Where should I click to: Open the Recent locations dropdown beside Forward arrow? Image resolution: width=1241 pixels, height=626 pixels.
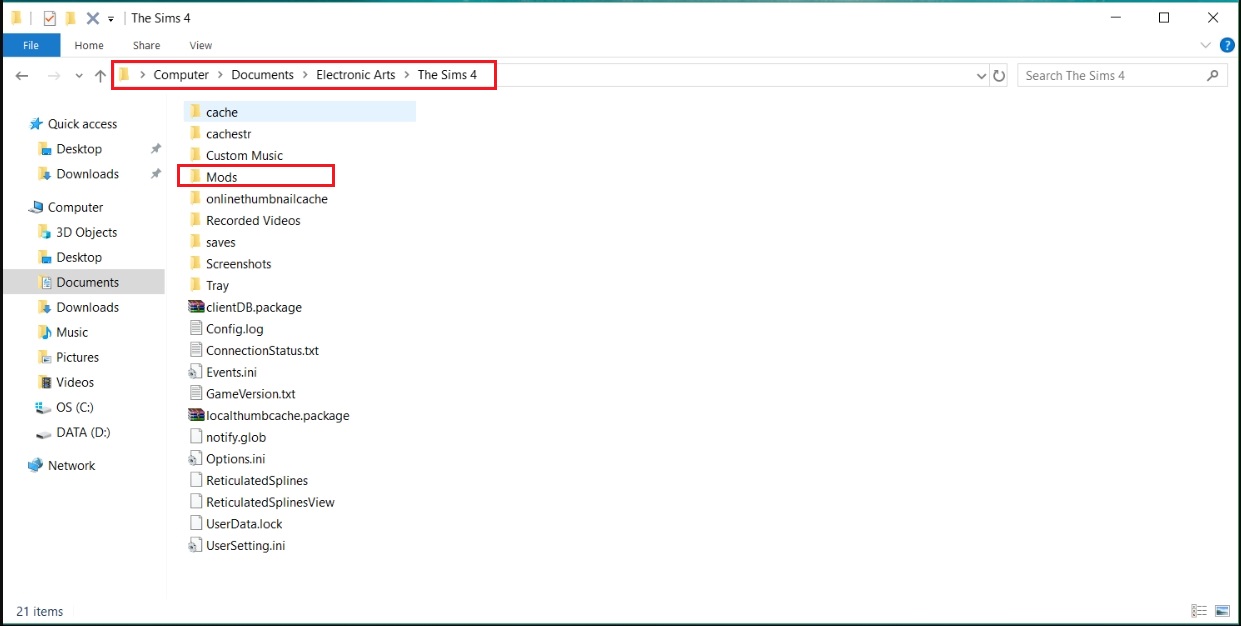tap(79, 76)
